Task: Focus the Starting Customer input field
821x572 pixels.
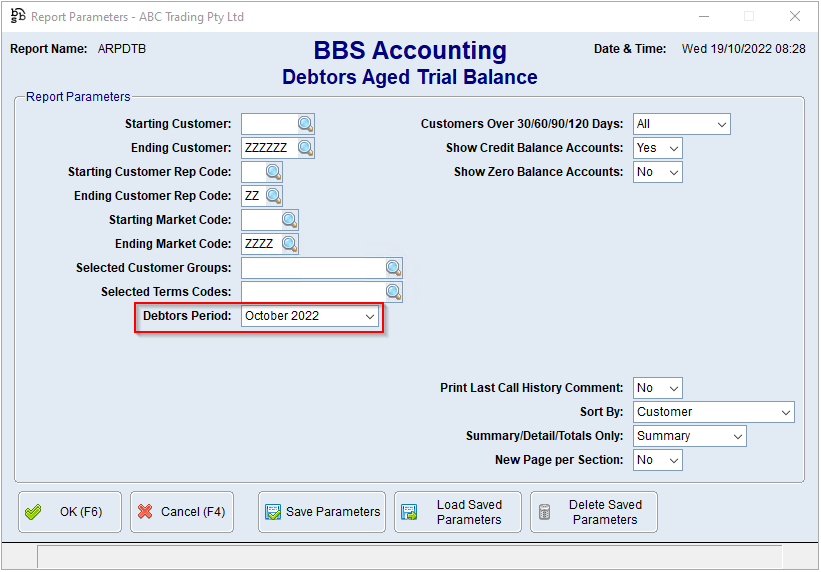Action: point(270,124)
